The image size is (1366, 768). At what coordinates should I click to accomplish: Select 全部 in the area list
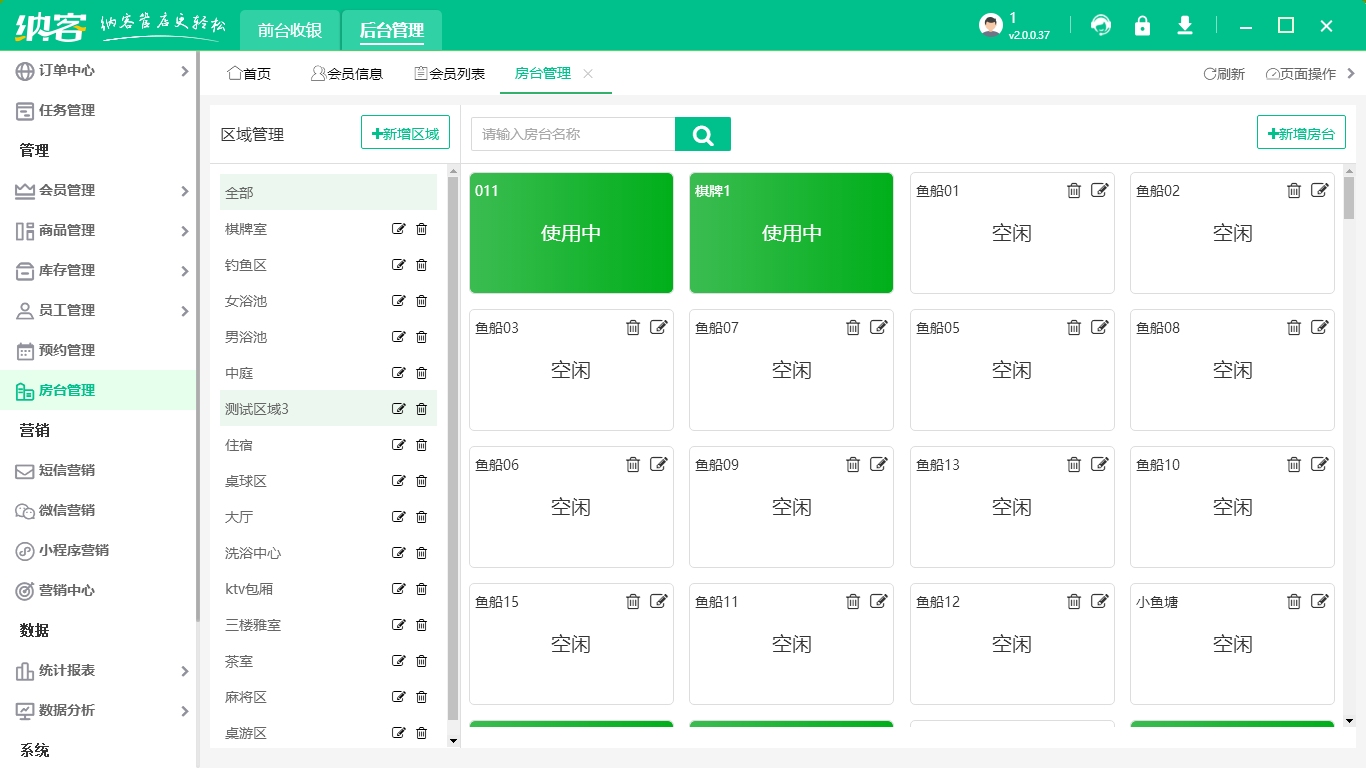click(x=328, y=192)
